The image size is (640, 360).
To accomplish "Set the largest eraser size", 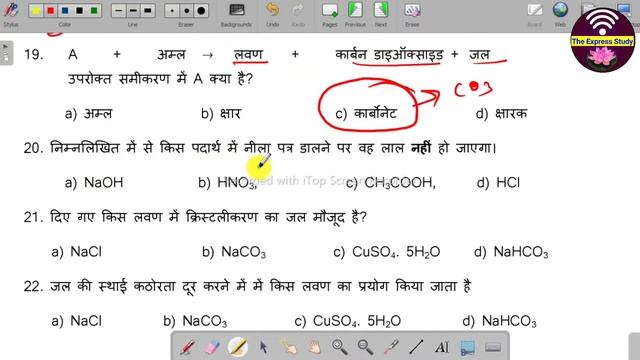I will pyautogui.click(x=201, y=11).
